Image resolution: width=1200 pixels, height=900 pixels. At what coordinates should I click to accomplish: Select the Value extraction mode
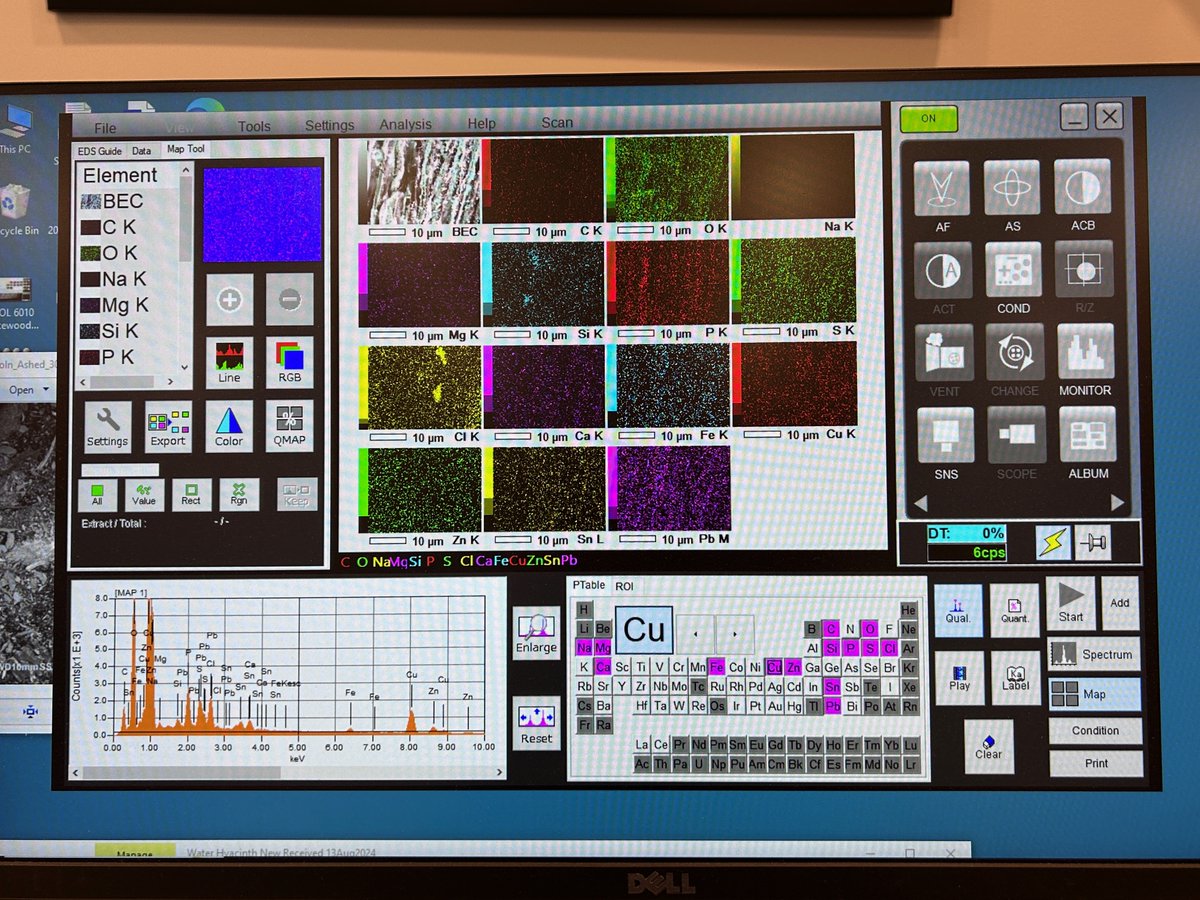pos(144,494)
